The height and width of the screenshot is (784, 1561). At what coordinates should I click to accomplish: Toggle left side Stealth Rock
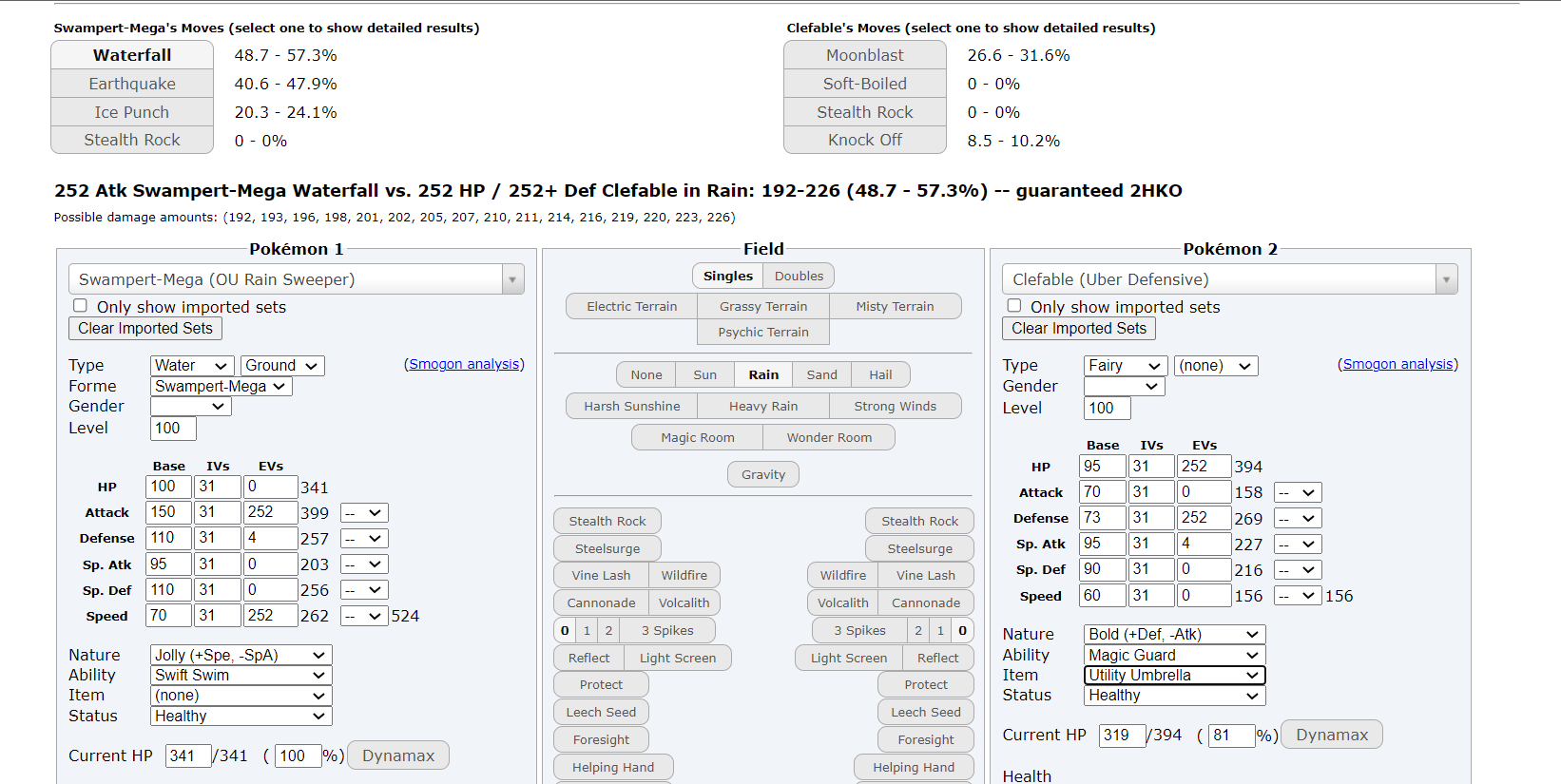(607, 521)
